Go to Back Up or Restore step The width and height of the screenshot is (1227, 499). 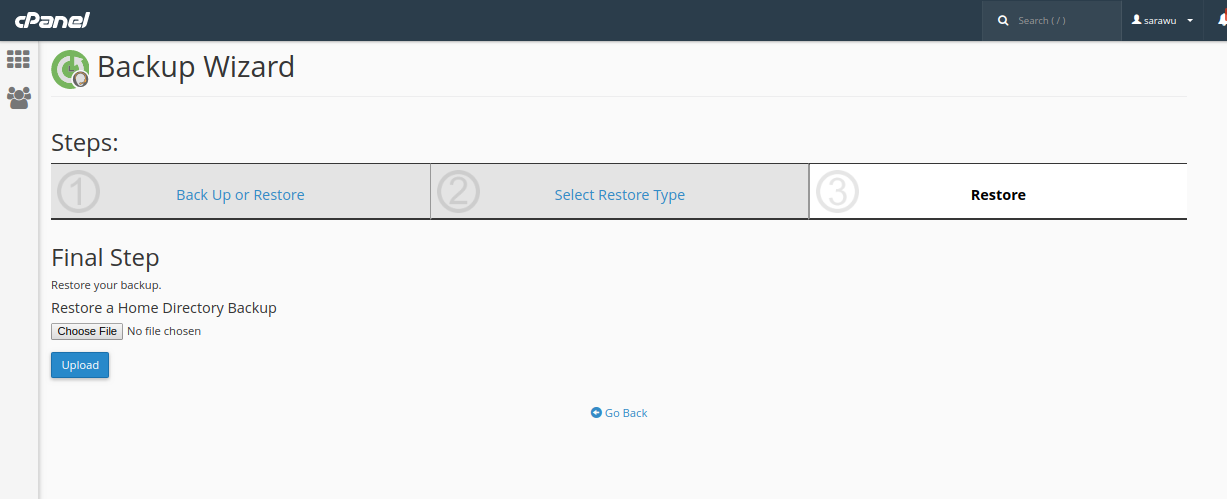[240, 195]
